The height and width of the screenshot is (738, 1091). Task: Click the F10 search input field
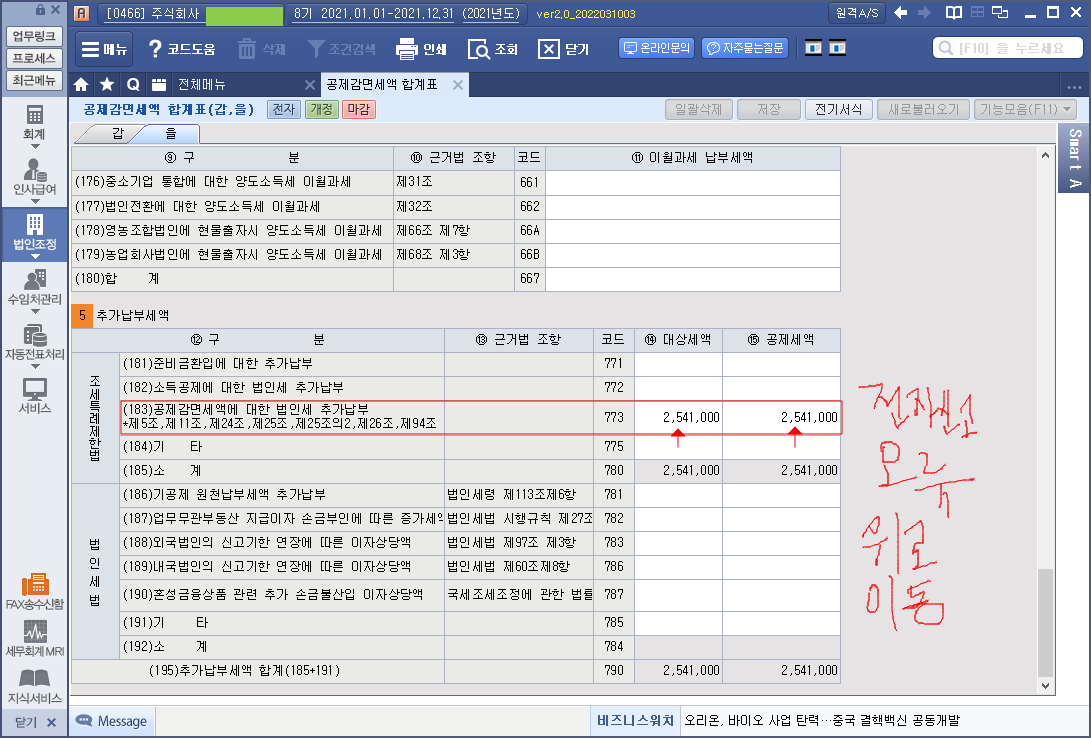[1008, 48]
